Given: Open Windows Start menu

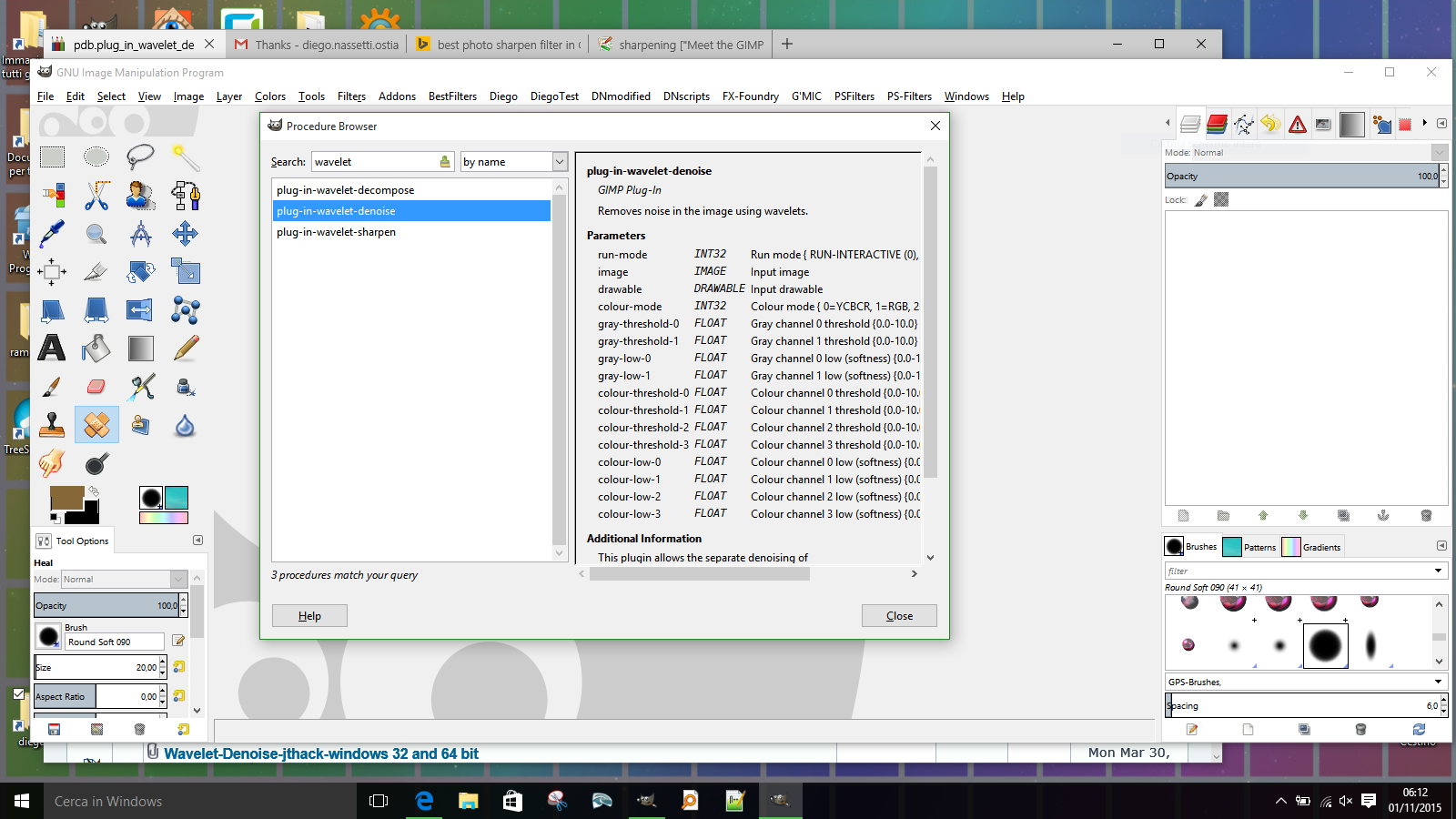Looking at the screenshot, I should [22, 801].
